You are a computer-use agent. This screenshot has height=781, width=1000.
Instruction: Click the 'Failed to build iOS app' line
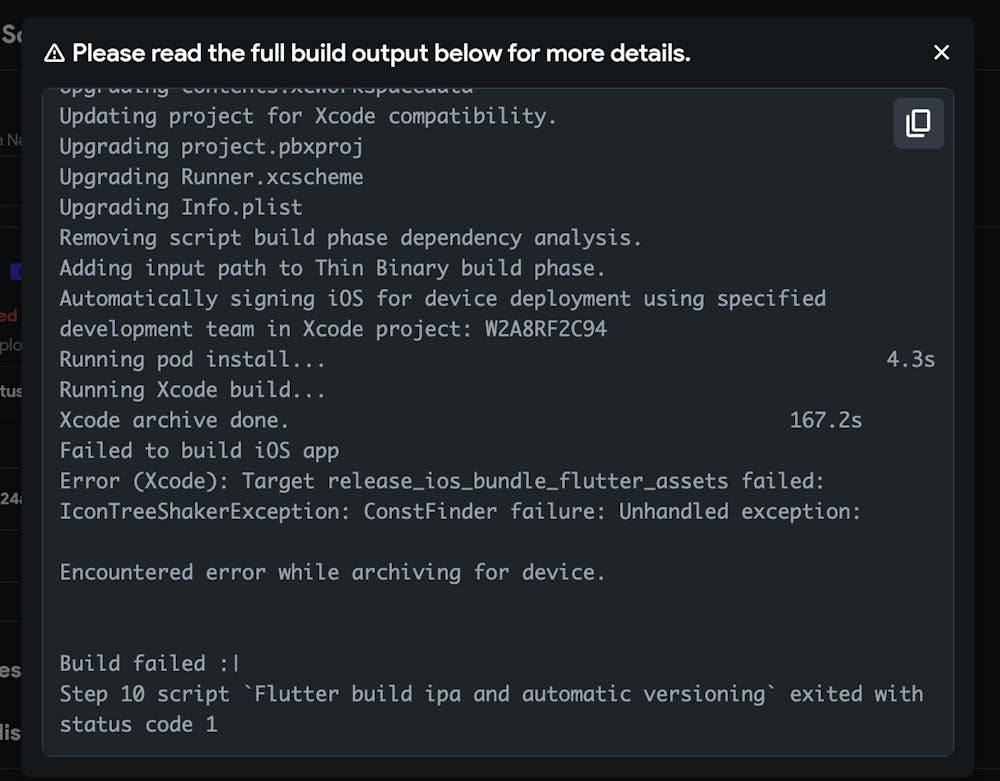(x=199, y=451)
